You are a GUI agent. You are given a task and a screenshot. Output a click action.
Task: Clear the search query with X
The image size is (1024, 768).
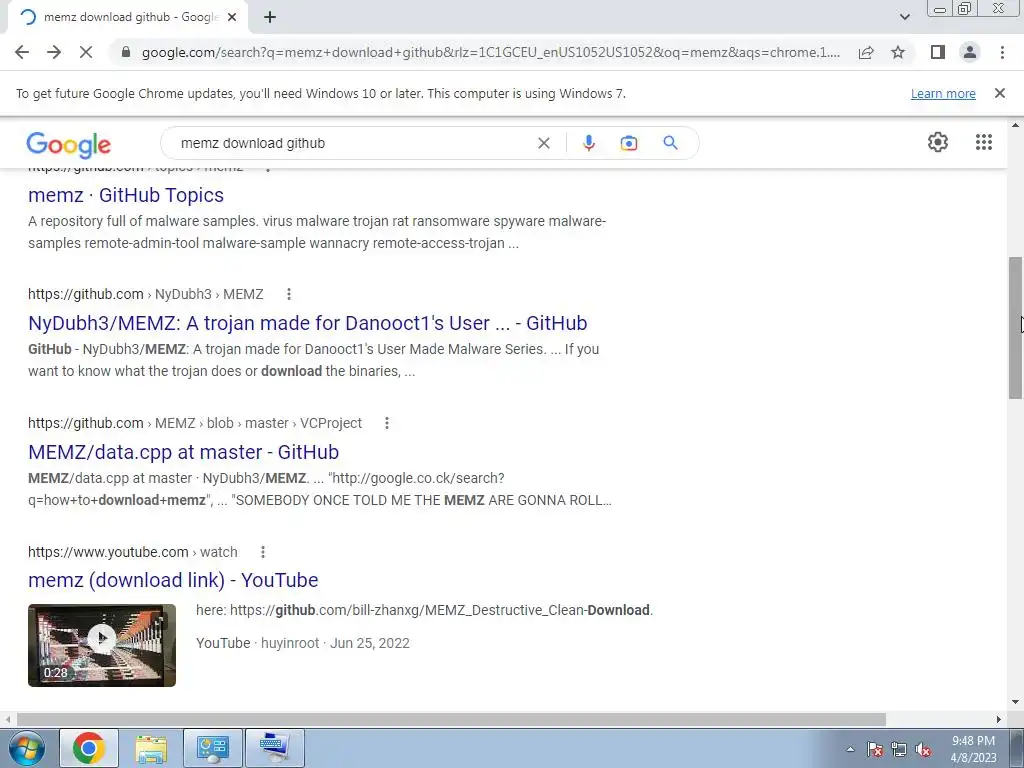543,143
